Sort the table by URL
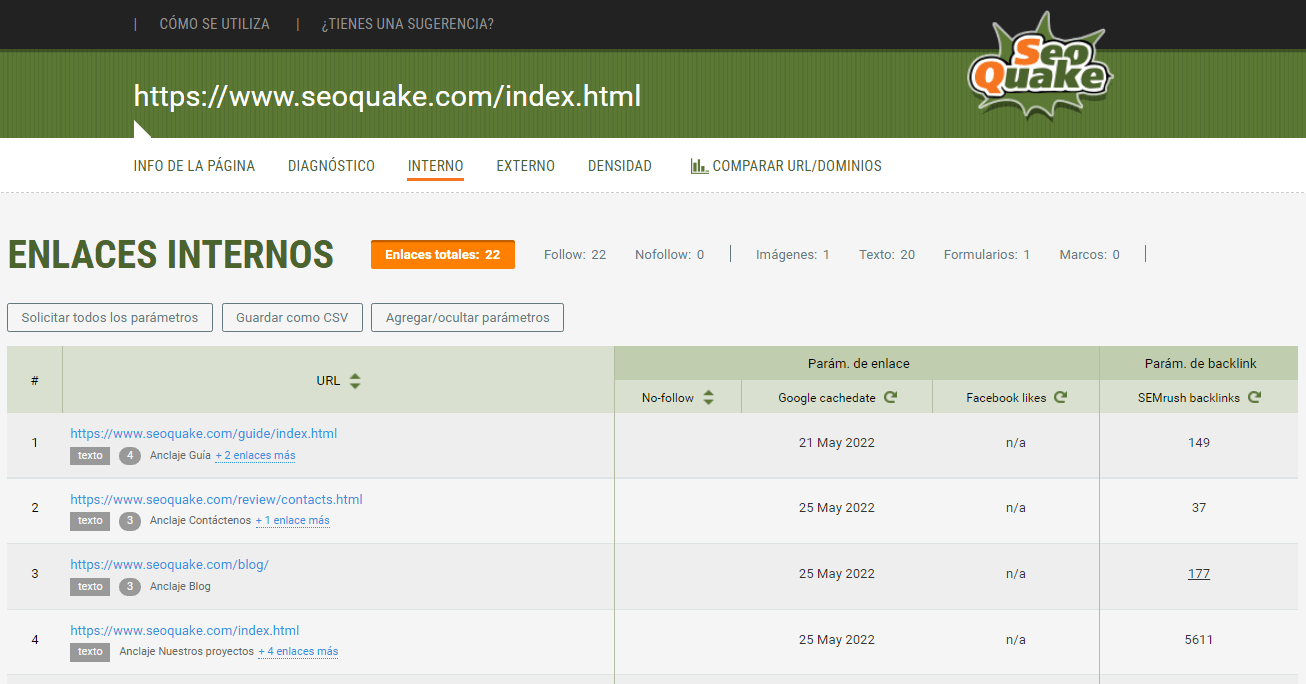 pyautogui.click(x=354, y=381)
